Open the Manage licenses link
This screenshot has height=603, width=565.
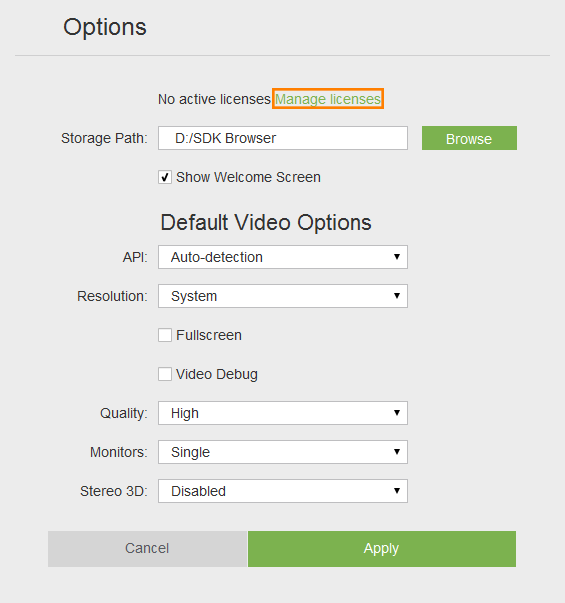(x=328, y=99)
